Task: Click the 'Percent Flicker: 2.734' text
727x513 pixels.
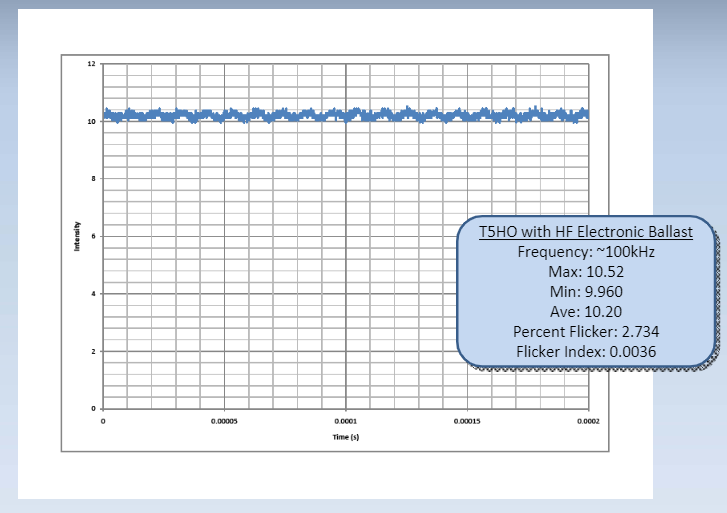Action: 586,331
